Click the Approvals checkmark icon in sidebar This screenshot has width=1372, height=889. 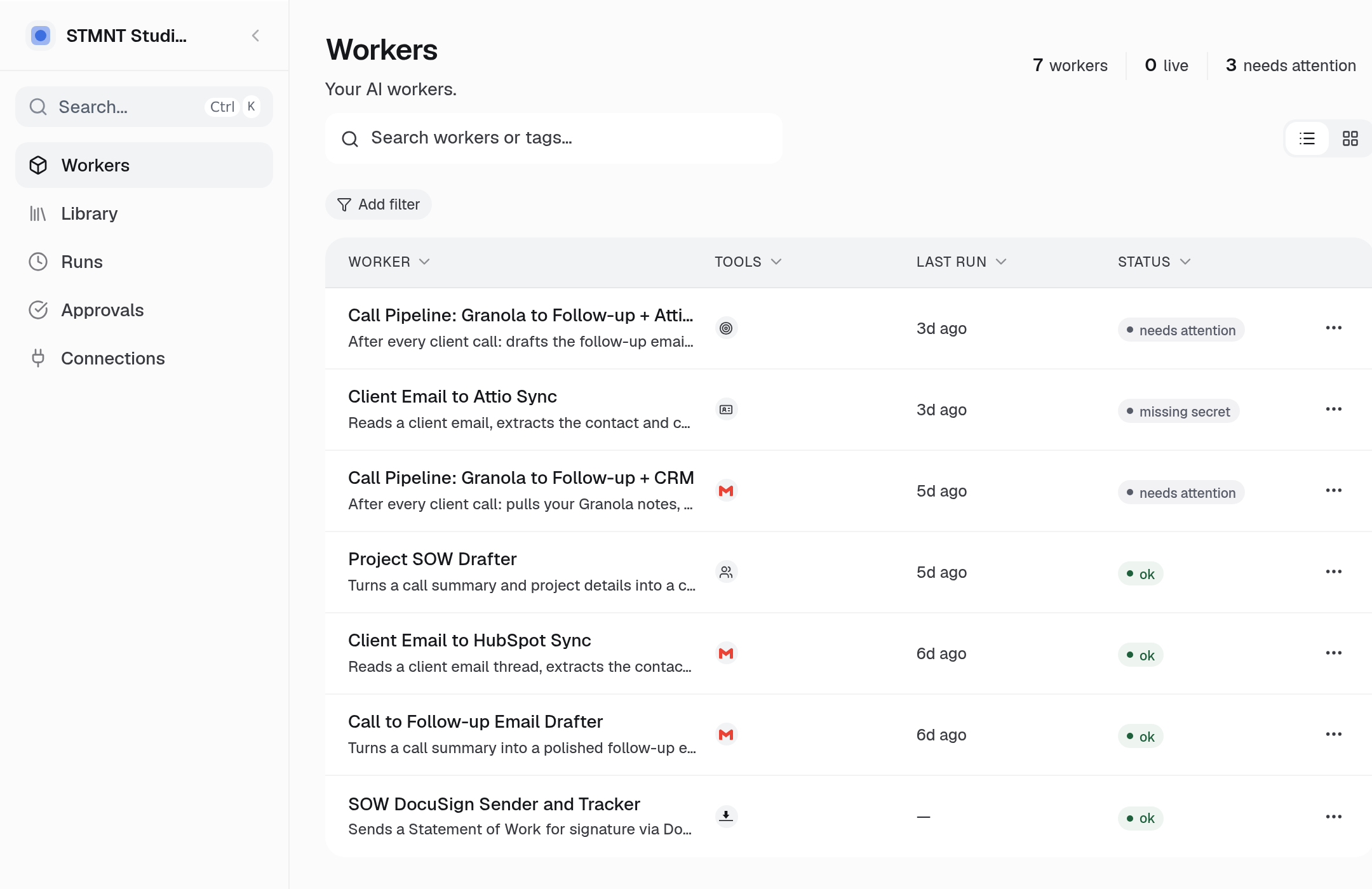click(x=38, y=310)
